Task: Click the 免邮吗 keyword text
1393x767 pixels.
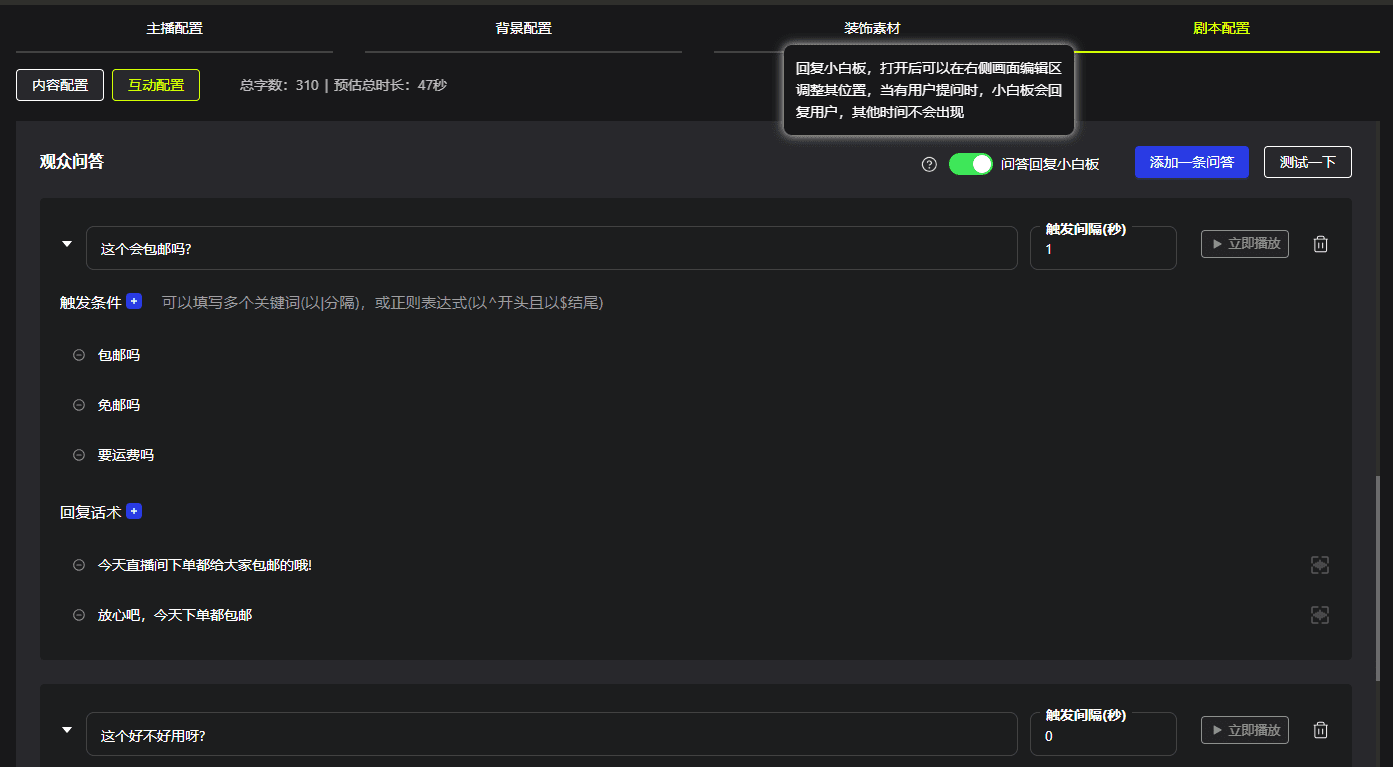Action: coord(119,405)
